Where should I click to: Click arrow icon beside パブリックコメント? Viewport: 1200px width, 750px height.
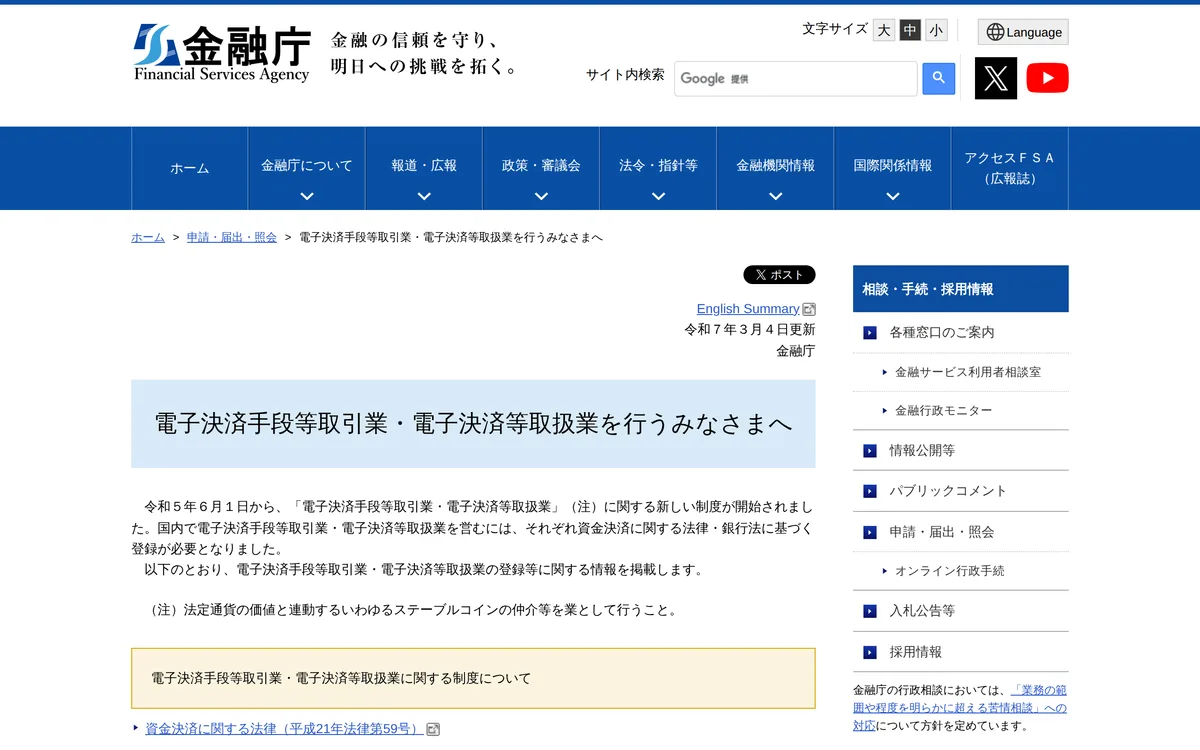pyautogui.click(x=870, y=491)
